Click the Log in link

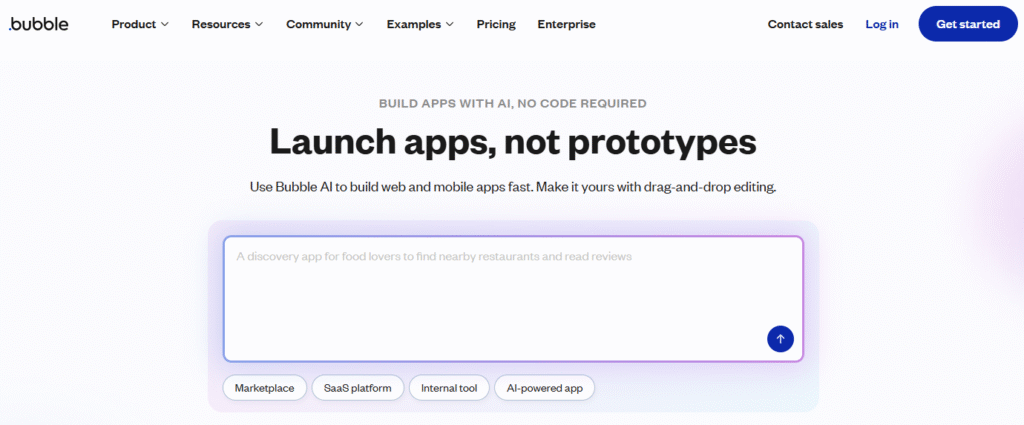point(882,24)
